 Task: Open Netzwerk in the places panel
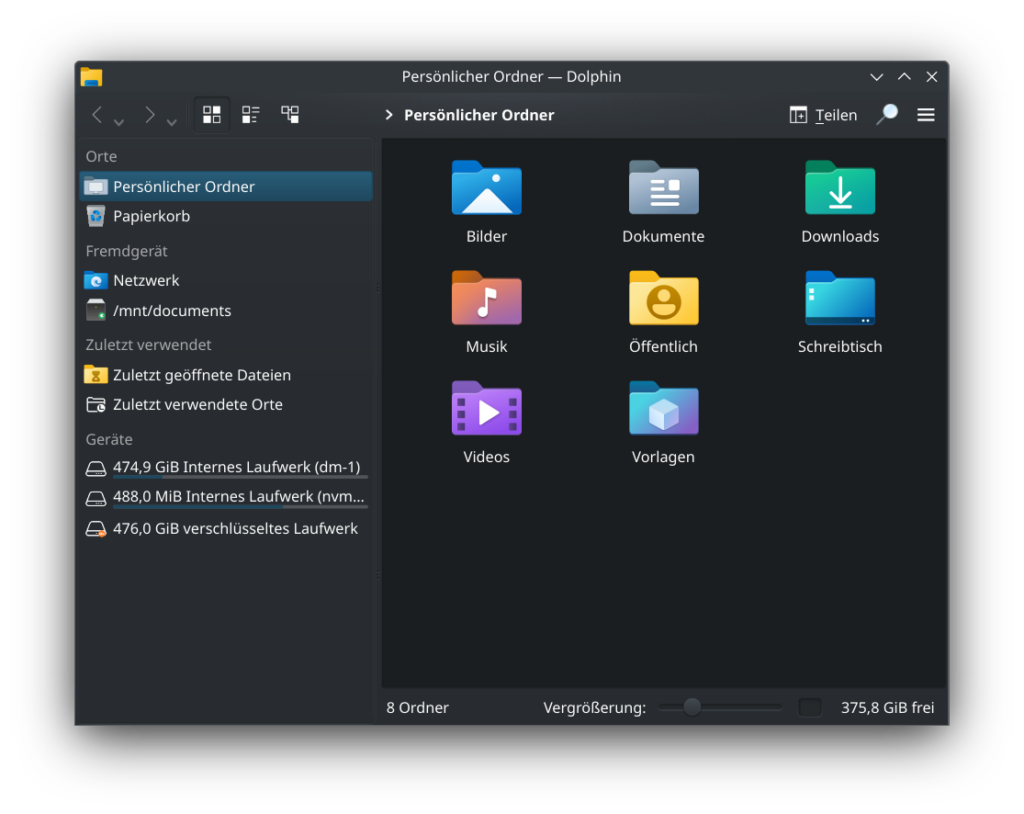tap(146, 281)
